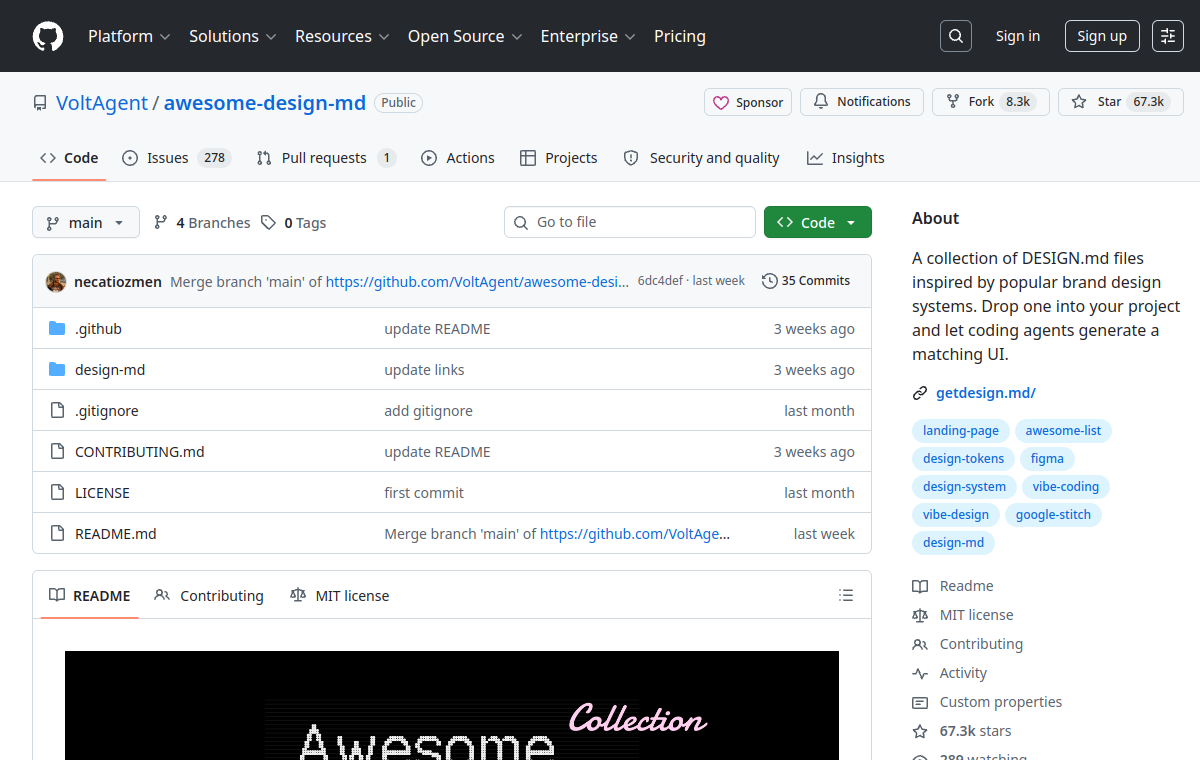Expand the Resources menu

(x=341, y=36)
